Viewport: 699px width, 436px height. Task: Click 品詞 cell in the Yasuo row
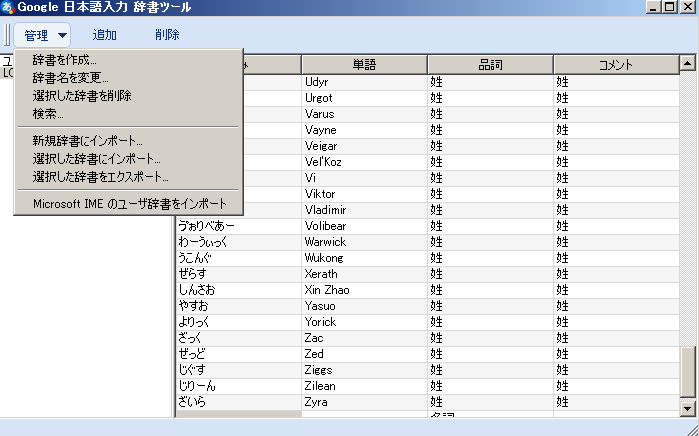click(x=490, y=307)
